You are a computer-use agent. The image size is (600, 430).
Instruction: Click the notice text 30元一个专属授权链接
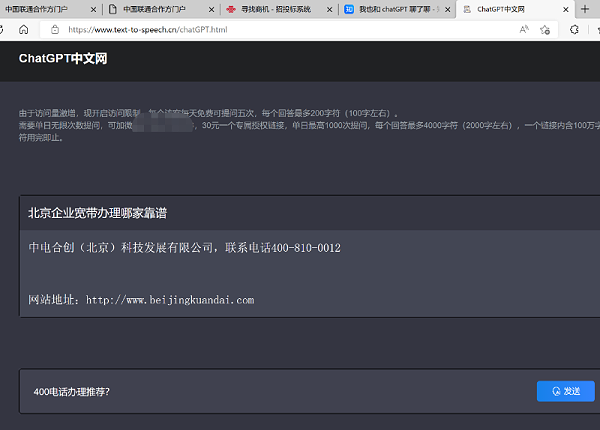[243, 125]
